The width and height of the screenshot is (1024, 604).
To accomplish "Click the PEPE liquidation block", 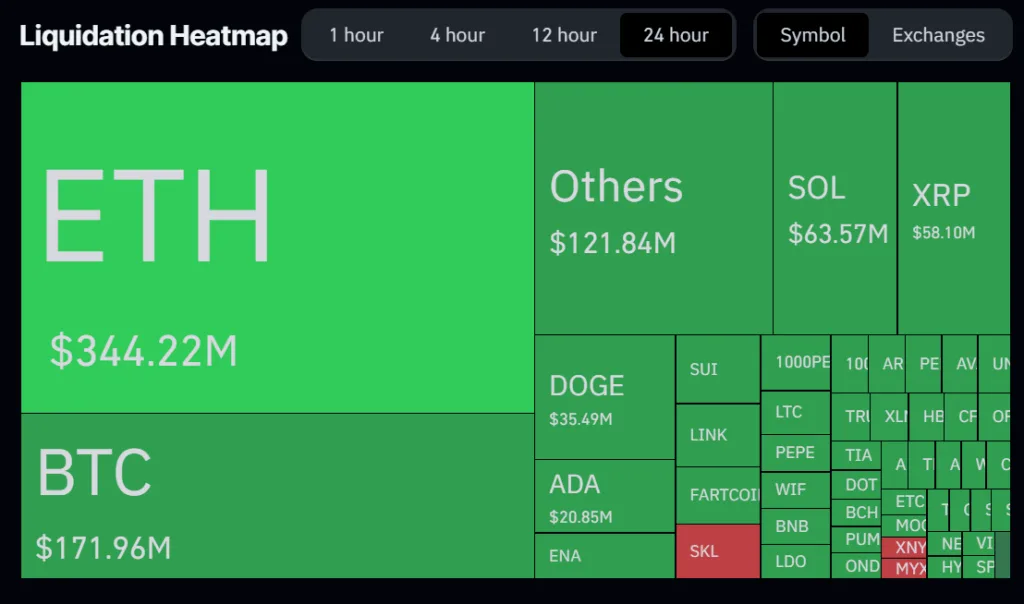I will point(795,452).
